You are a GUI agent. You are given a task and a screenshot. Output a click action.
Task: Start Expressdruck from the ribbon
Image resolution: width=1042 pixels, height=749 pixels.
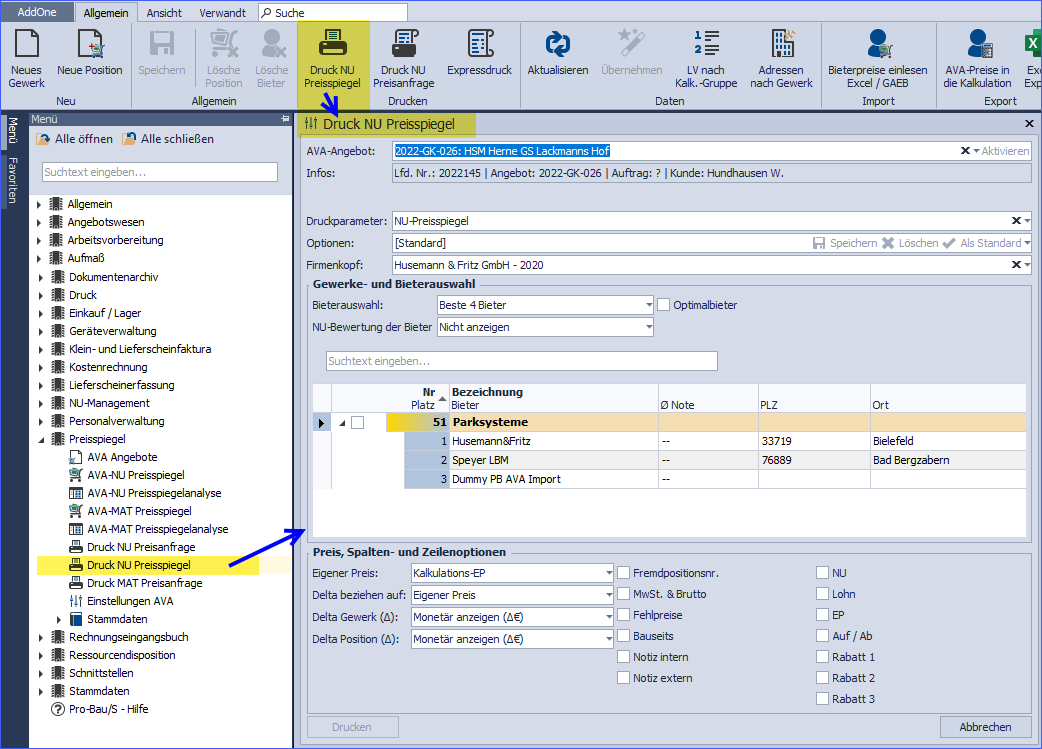[x=479, y=45]
